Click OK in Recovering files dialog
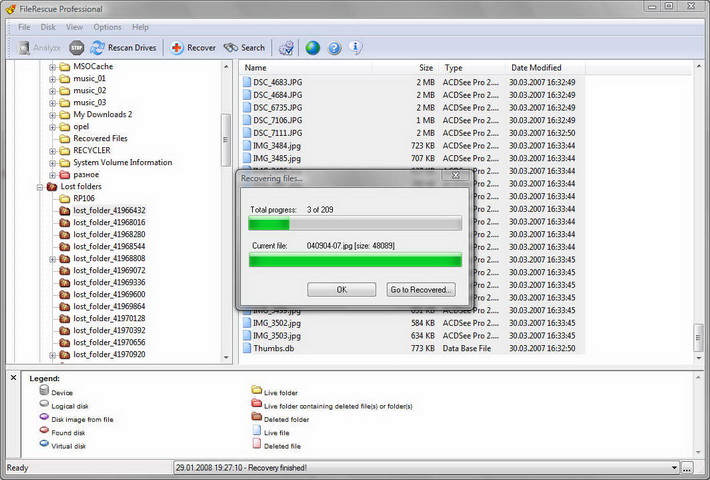This screenshot has height=480, width=710. [341, 289]
